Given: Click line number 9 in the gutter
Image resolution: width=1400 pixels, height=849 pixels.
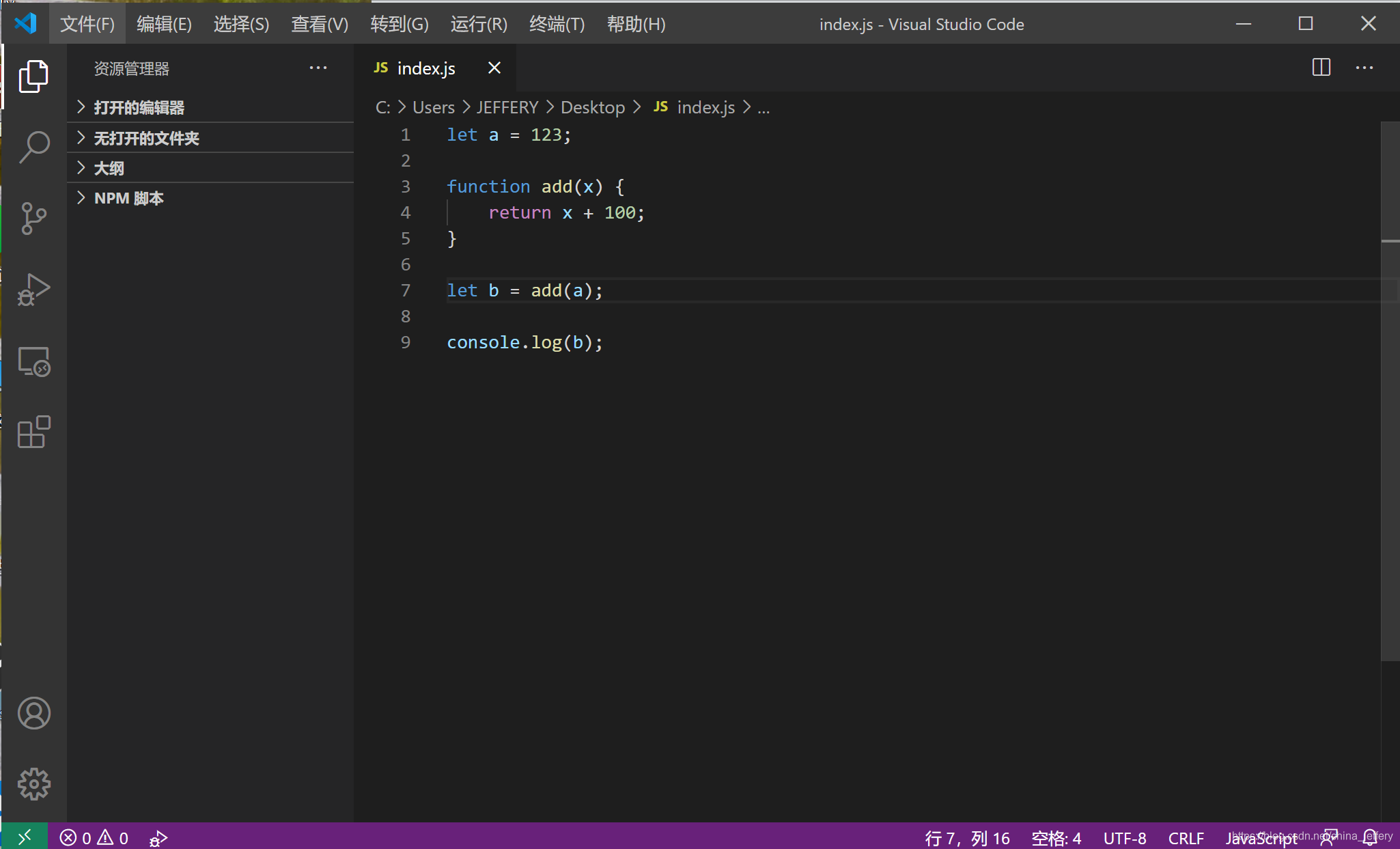Looking at the screenshot, I should 406,342.
